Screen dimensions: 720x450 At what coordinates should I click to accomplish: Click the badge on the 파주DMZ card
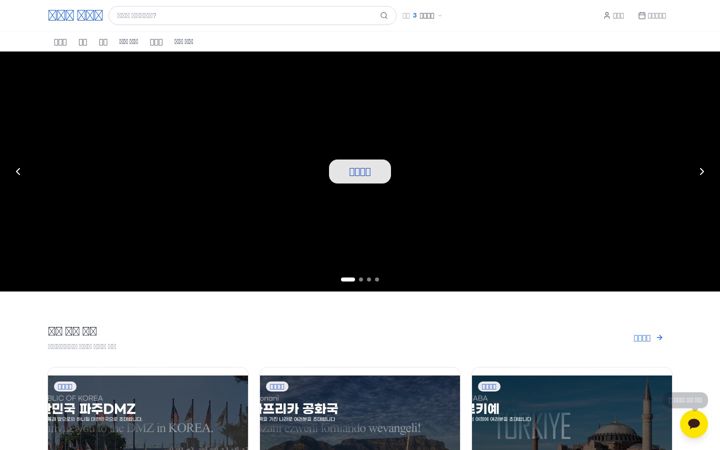click(x=65, y=387)
